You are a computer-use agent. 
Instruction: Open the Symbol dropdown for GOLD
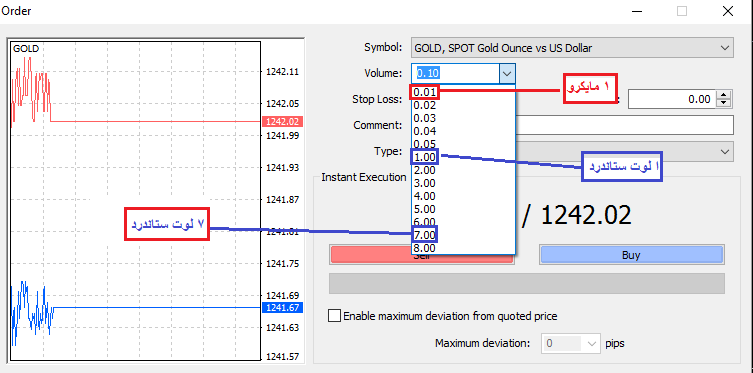pos(572,48)
